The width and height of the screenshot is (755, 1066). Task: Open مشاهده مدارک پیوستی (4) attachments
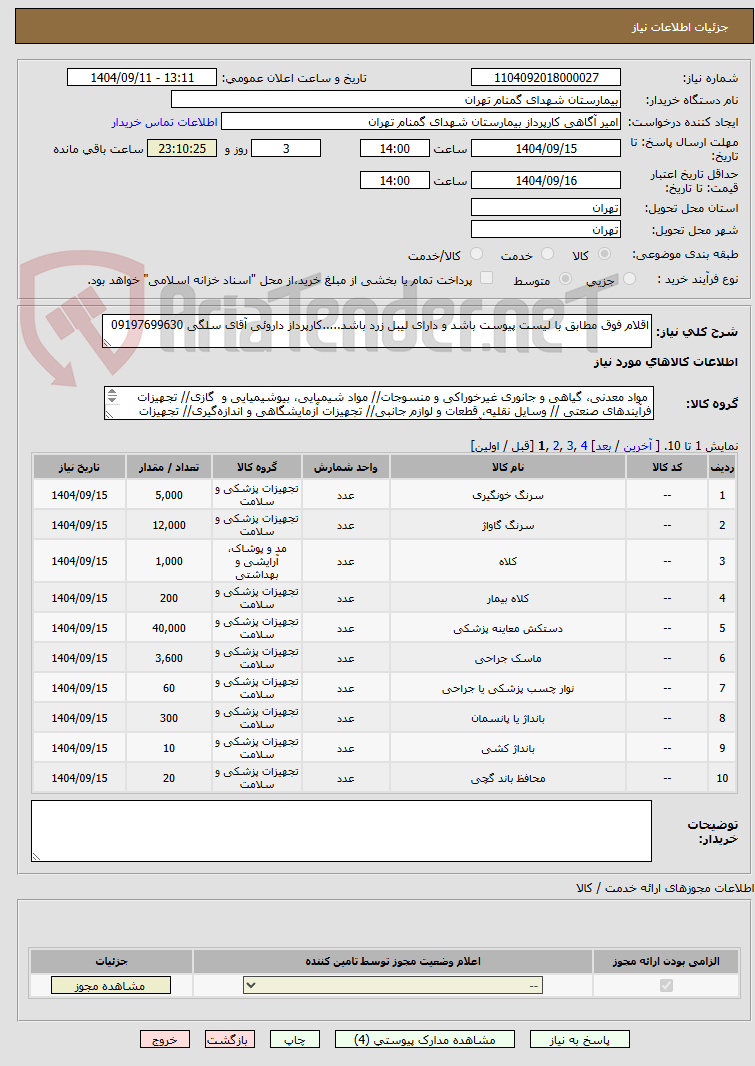[x=425, y=1039]
